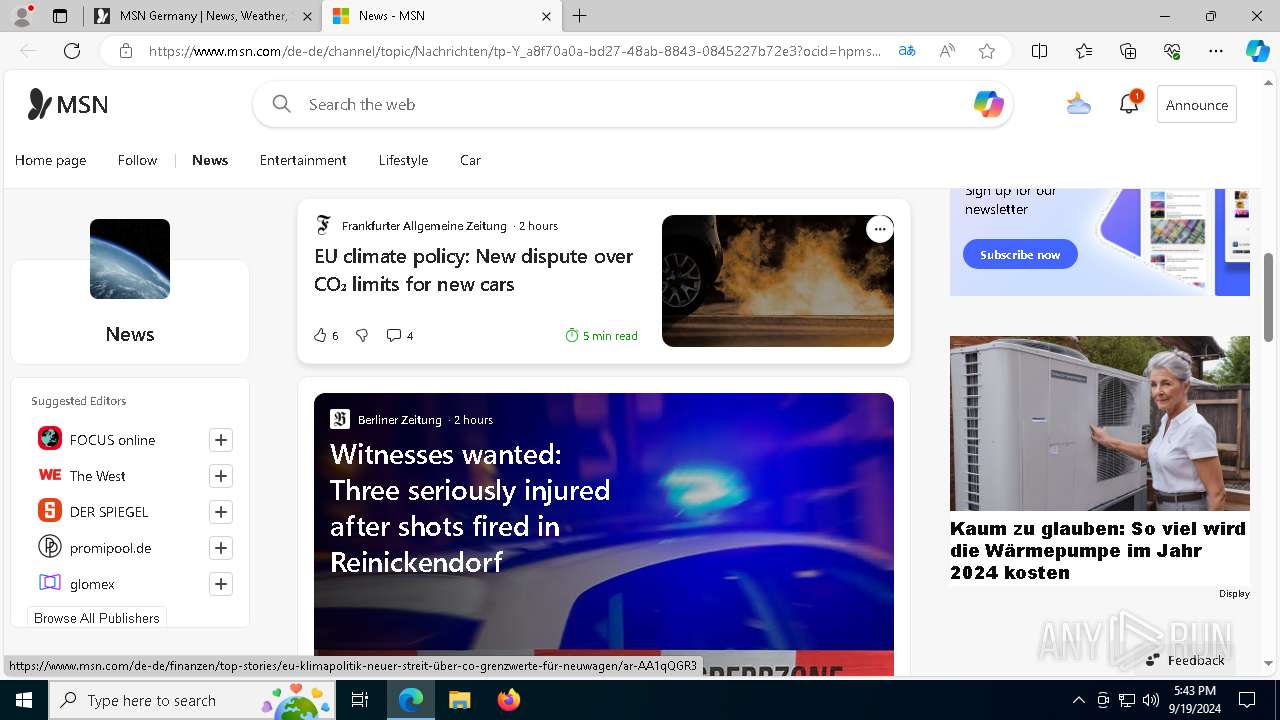Open Witnesses wanted Reinickendorf article
Image resolution: width=1280 pixels, height=720 pixels.
[x=470, y=508]
